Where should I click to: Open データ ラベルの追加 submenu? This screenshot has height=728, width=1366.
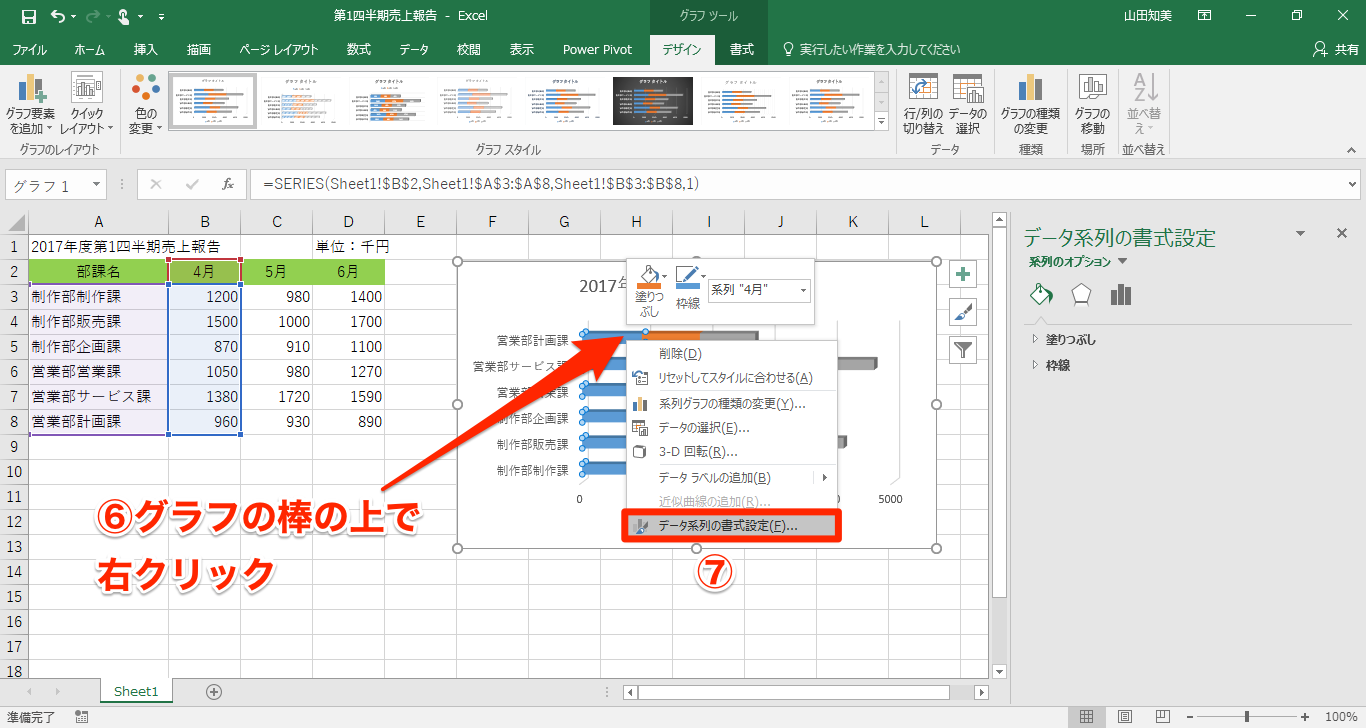click(732, 478)
